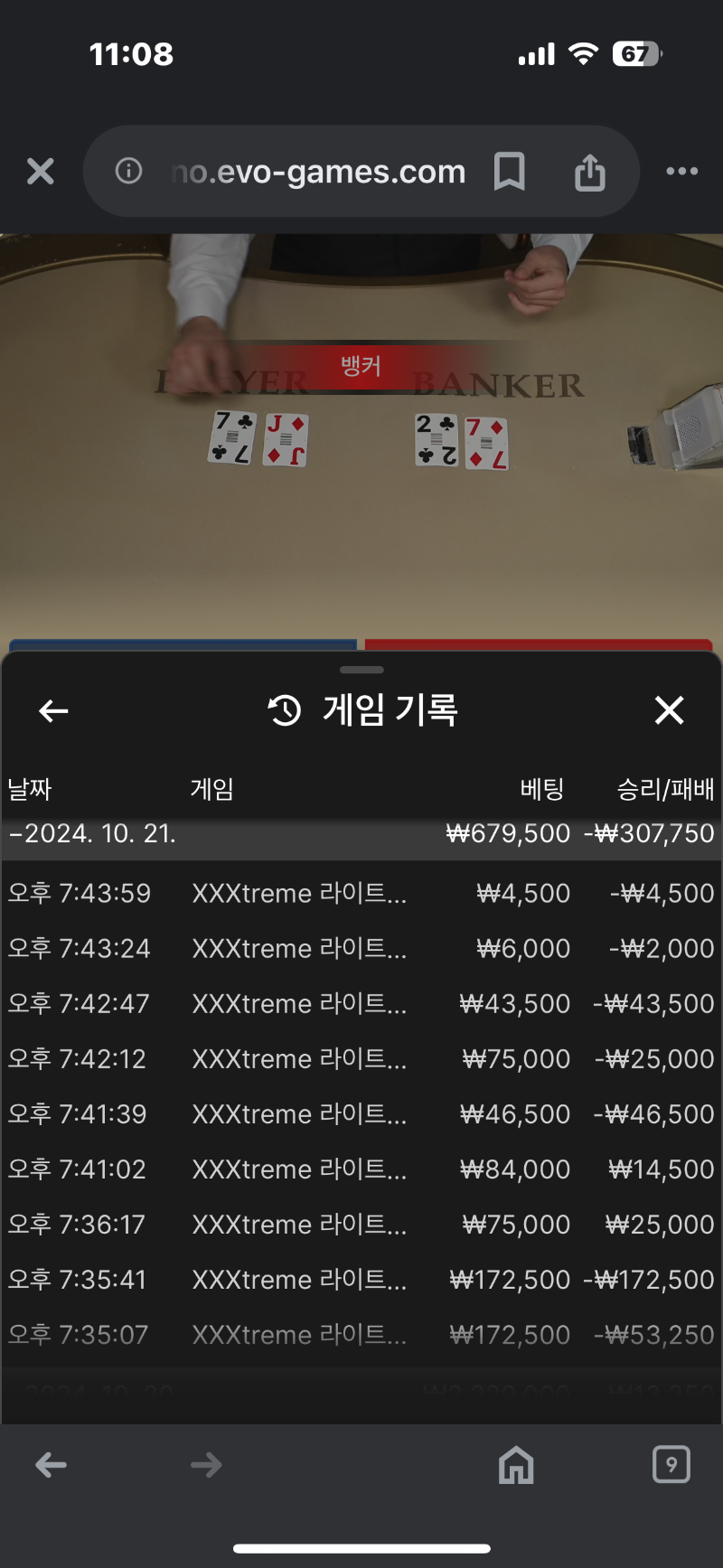
Task: Tap the browser forward arrow at bottom
Action: [x=206, y=1465]
